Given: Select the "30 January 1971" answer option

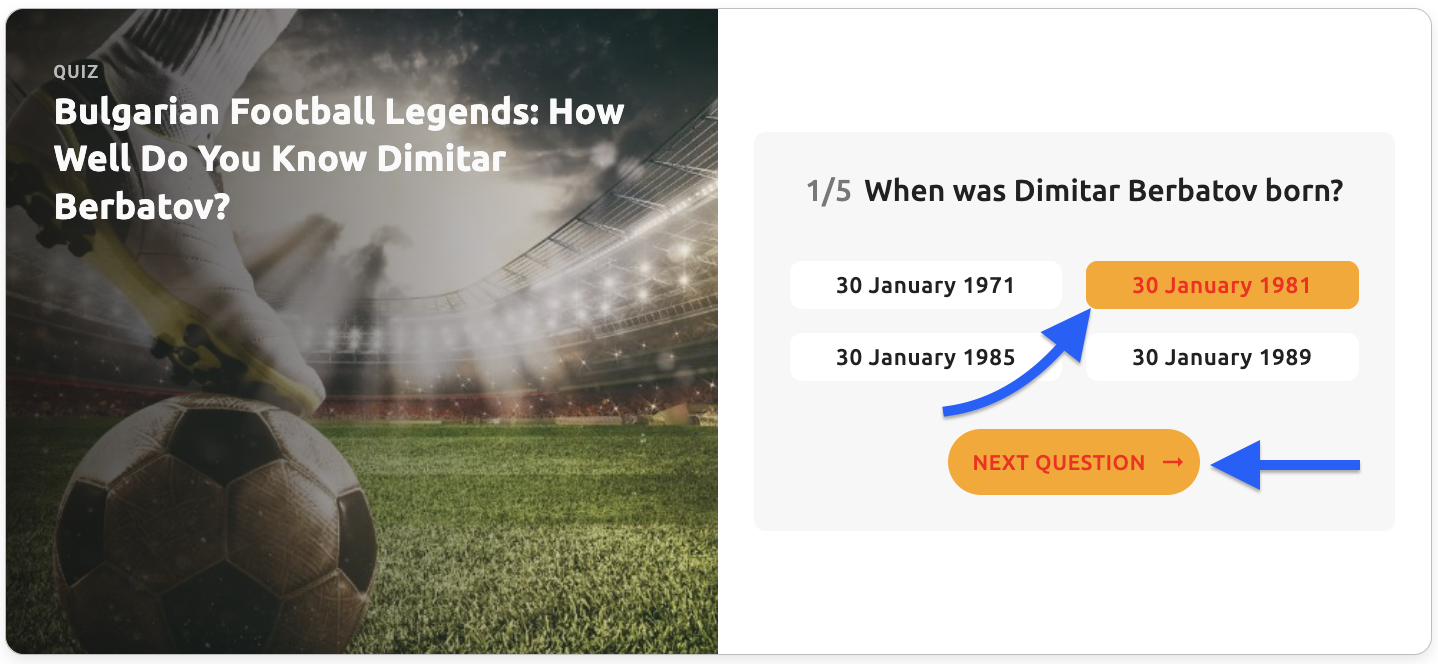Looking at the screenshot, I should pyautogui.click(x=925, y=286).
